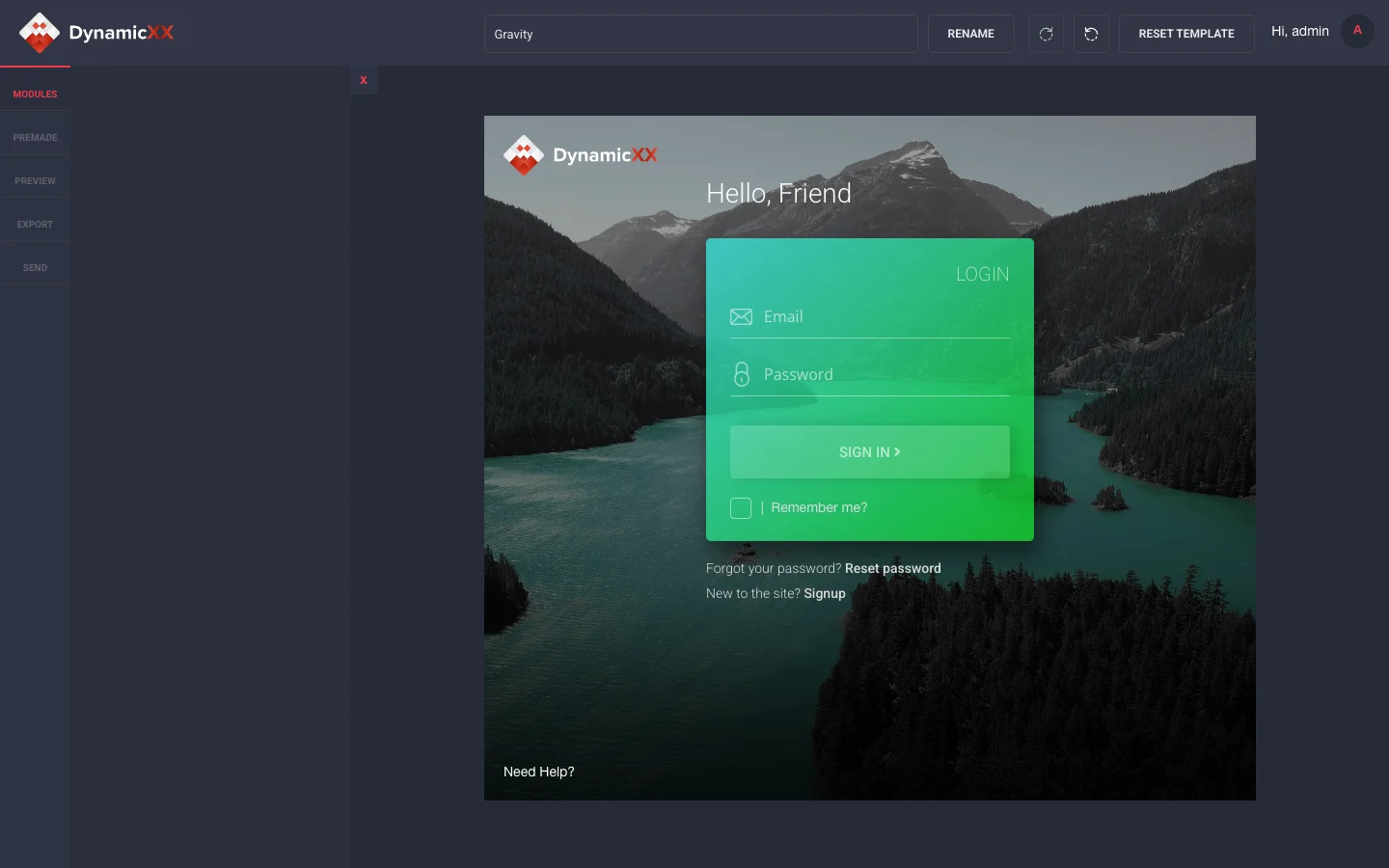Viewport: 1389px width, 868px height.
Task: Click the LOGIN label in the card
Action: pos(983,274)
